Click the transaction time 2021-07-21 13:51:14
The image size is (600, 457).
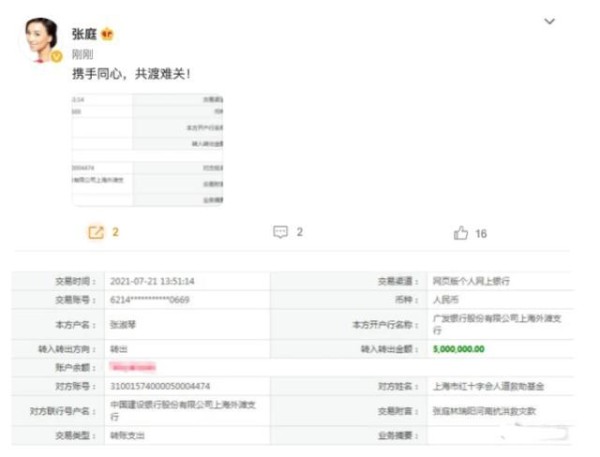(x=152, y=282)
